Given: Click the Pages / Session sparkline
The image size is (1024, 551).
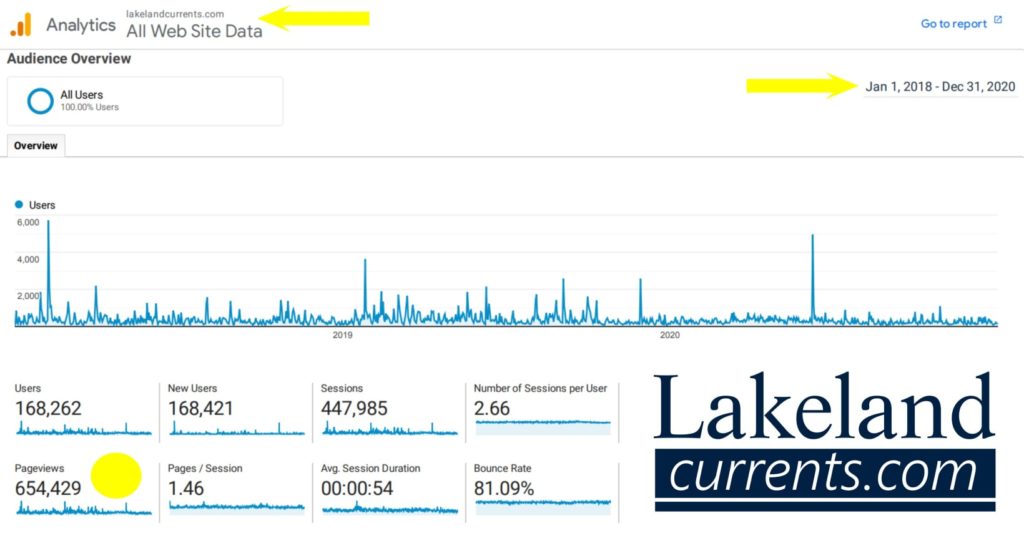Looking at the screenshot, I should 236,508.
